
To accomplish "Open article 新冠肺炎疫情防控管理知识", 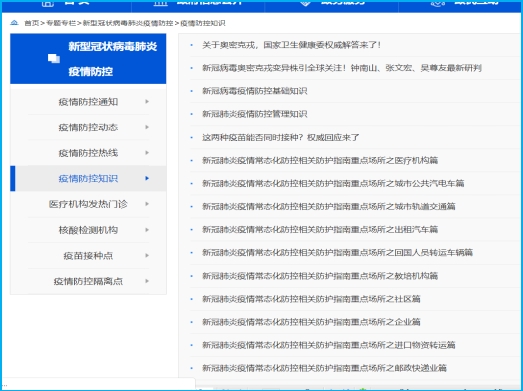I will coord(254,114).
